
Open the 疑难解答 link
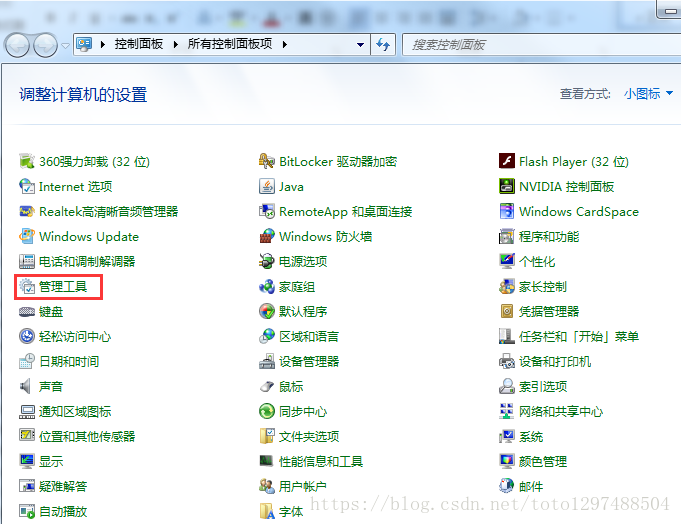(x=63, y=487)
